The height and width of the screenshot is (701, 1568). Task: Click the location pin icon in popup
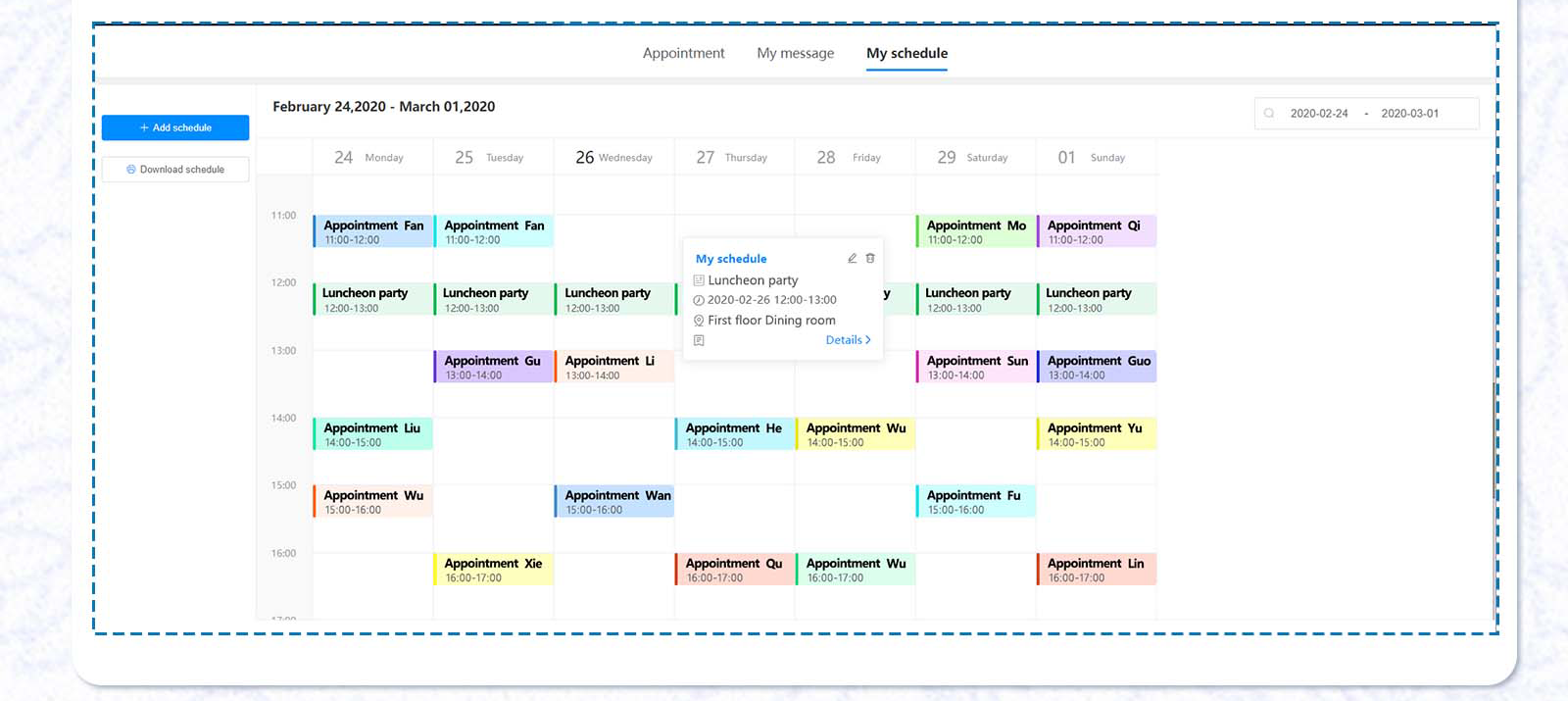click(699, 321)
